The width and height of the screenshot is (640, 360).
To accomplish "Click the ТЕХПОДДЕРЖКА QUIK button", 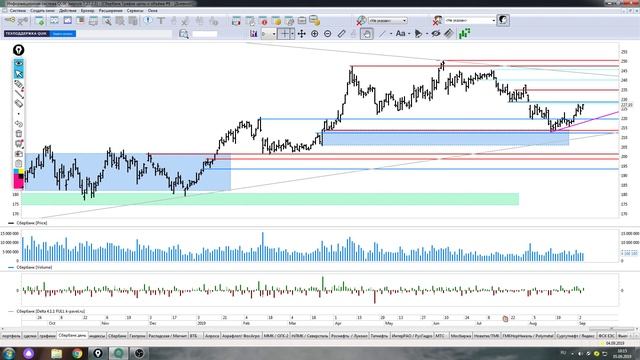I will pos(26,33).
